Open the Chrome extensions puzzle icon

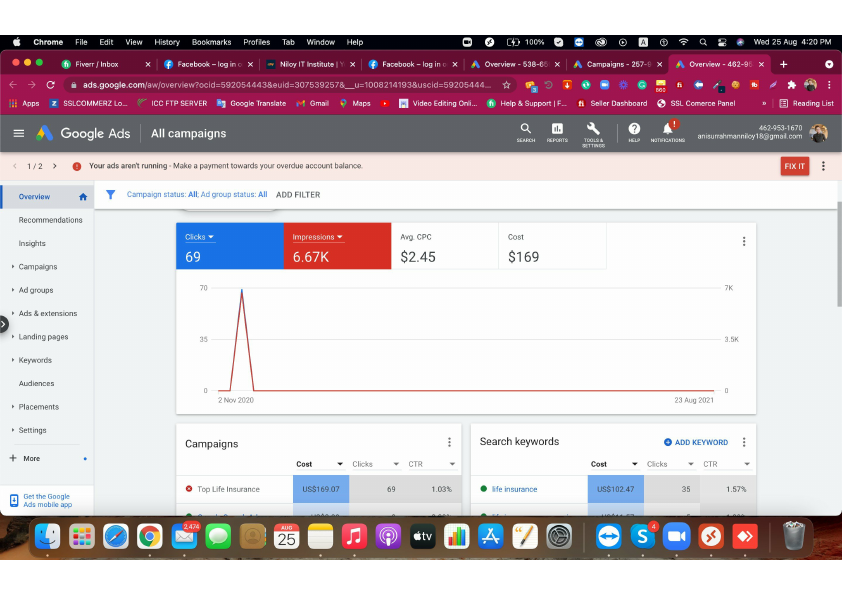click(792, 85)
